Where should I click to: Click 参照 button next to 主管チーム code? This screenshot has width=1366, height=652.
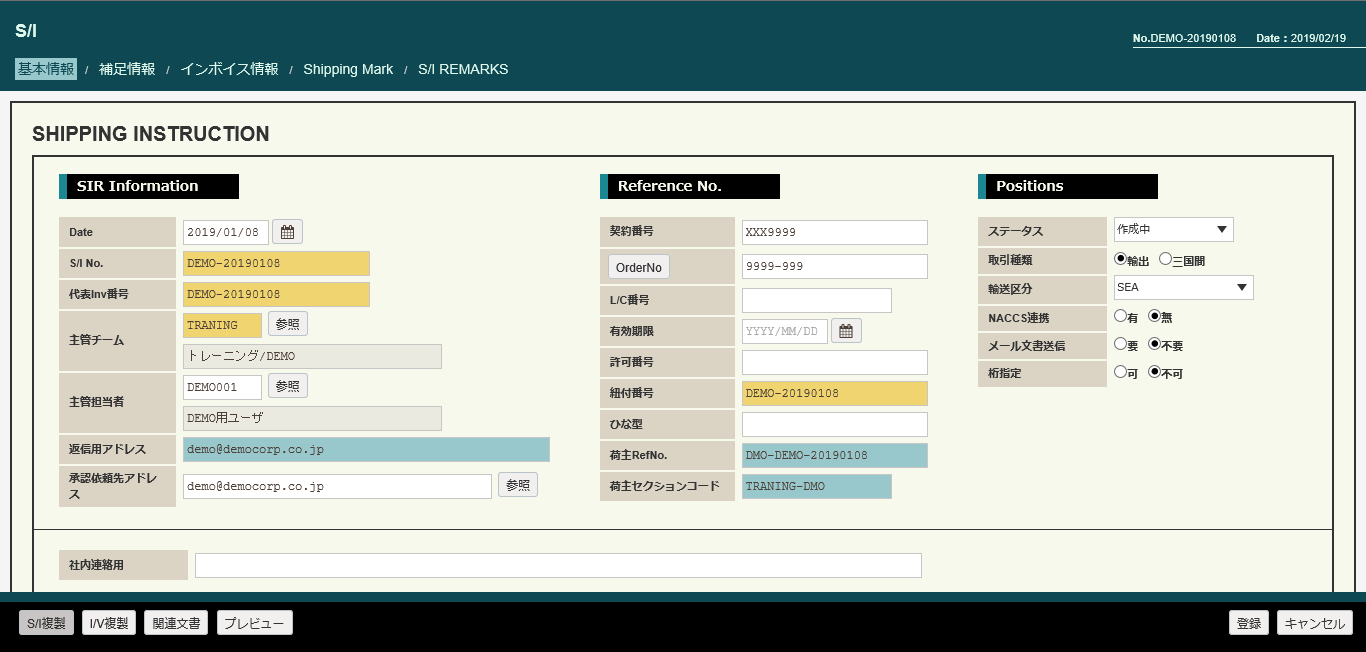288,324
